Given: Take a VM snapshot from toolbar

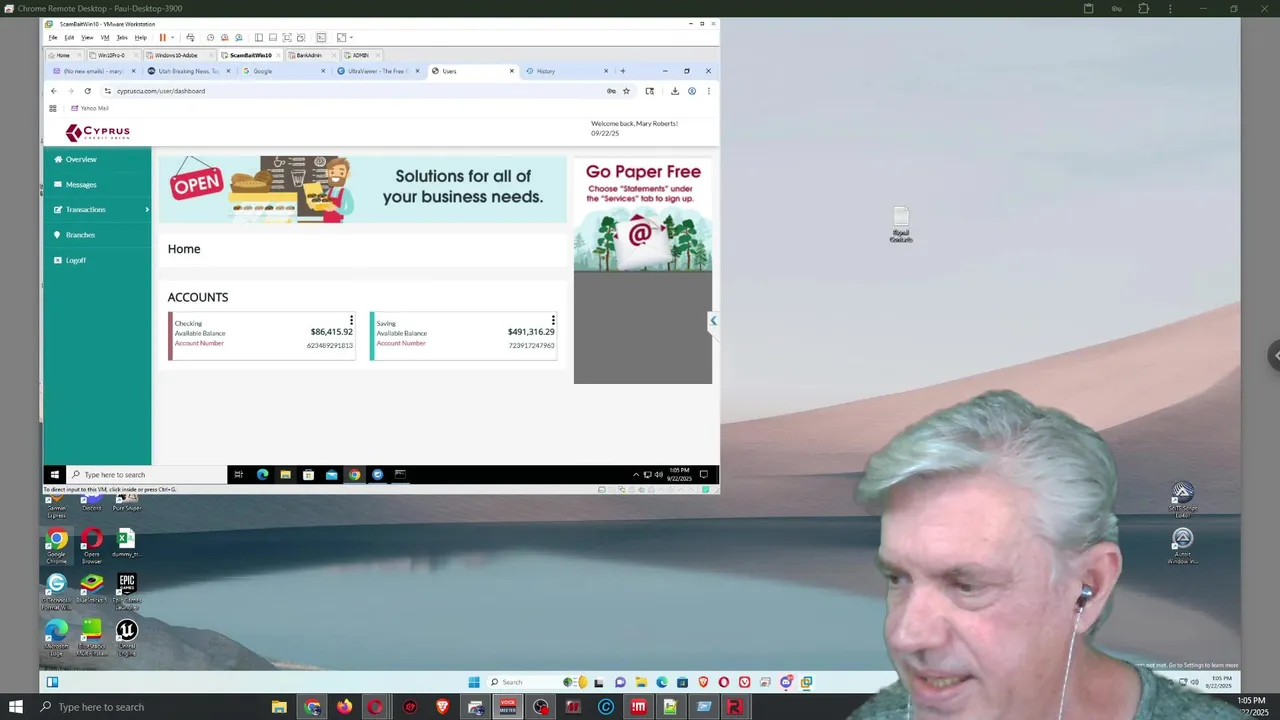Looking at the screenshot, I should 210,38.
